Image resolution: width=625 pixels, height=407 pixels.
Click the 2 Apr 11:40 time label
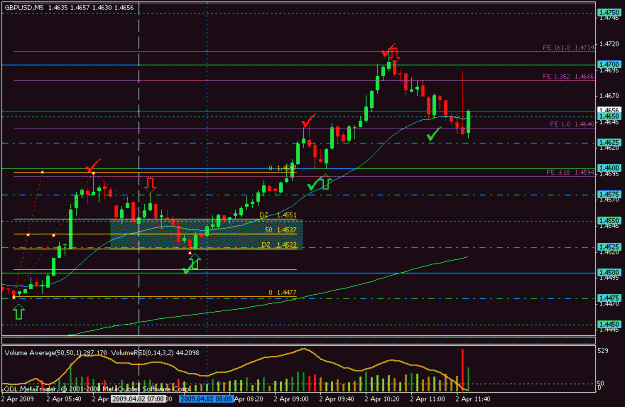[473, 399]
